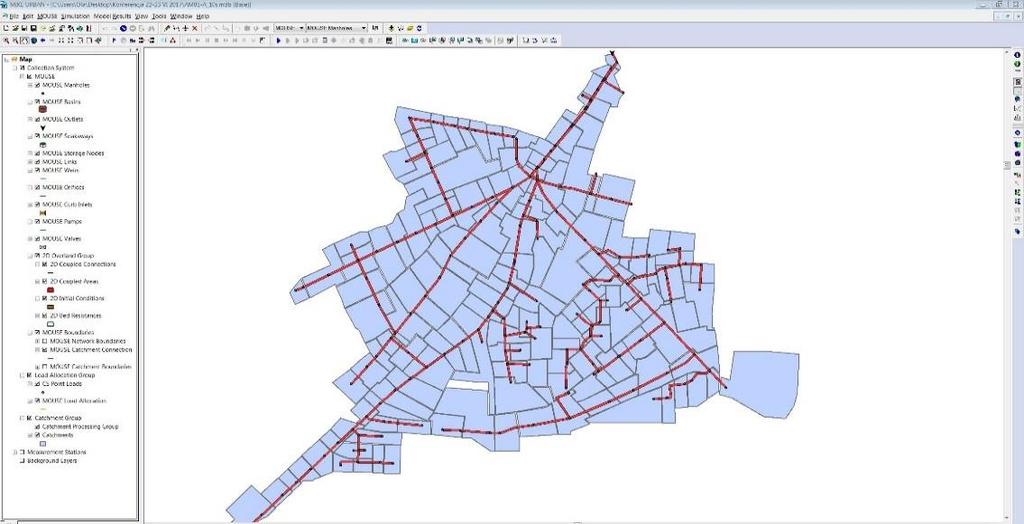The image size is (1024, 524).
Task: Click the globe full extent icon
Action: 33,41
